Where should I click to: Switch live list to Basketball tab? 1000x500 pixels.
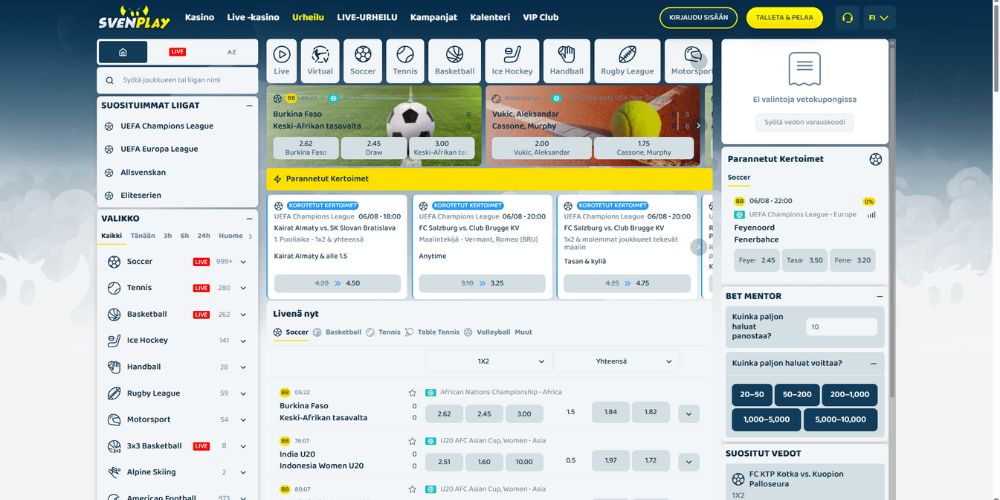tap(337, 332)
